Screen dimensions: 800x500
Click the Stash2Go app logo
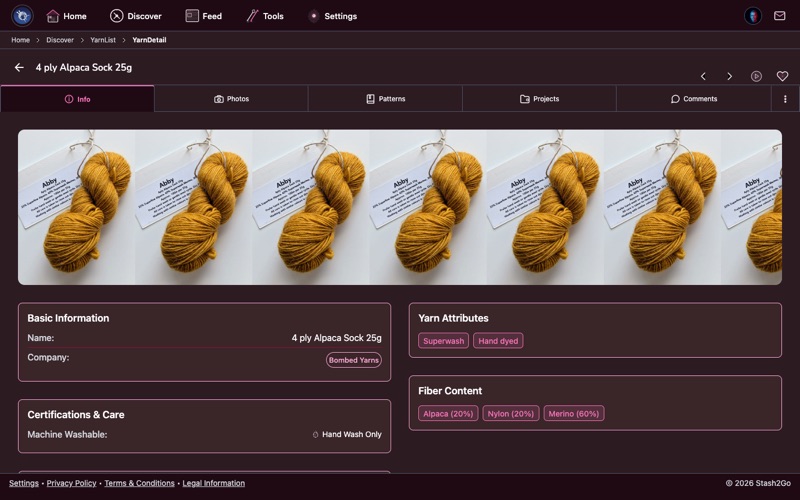click(x=22, y=16)
